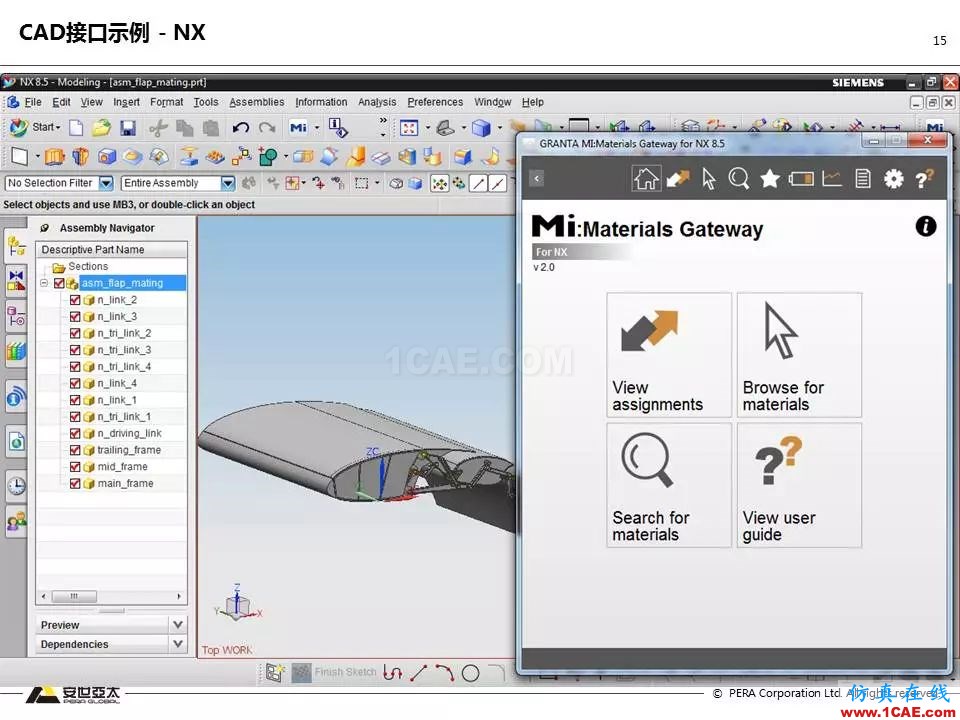Click Finish Sketch button
The height and width of the screenshot is (720, 960).
(x=334, y=672)
